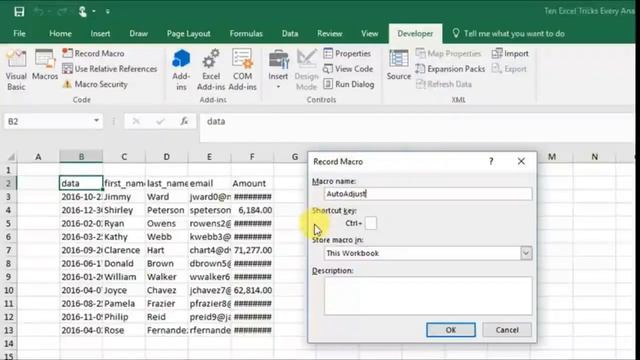This screenshot has height=360, width=640.
Task: Click View Code
Action: [348, 69]
